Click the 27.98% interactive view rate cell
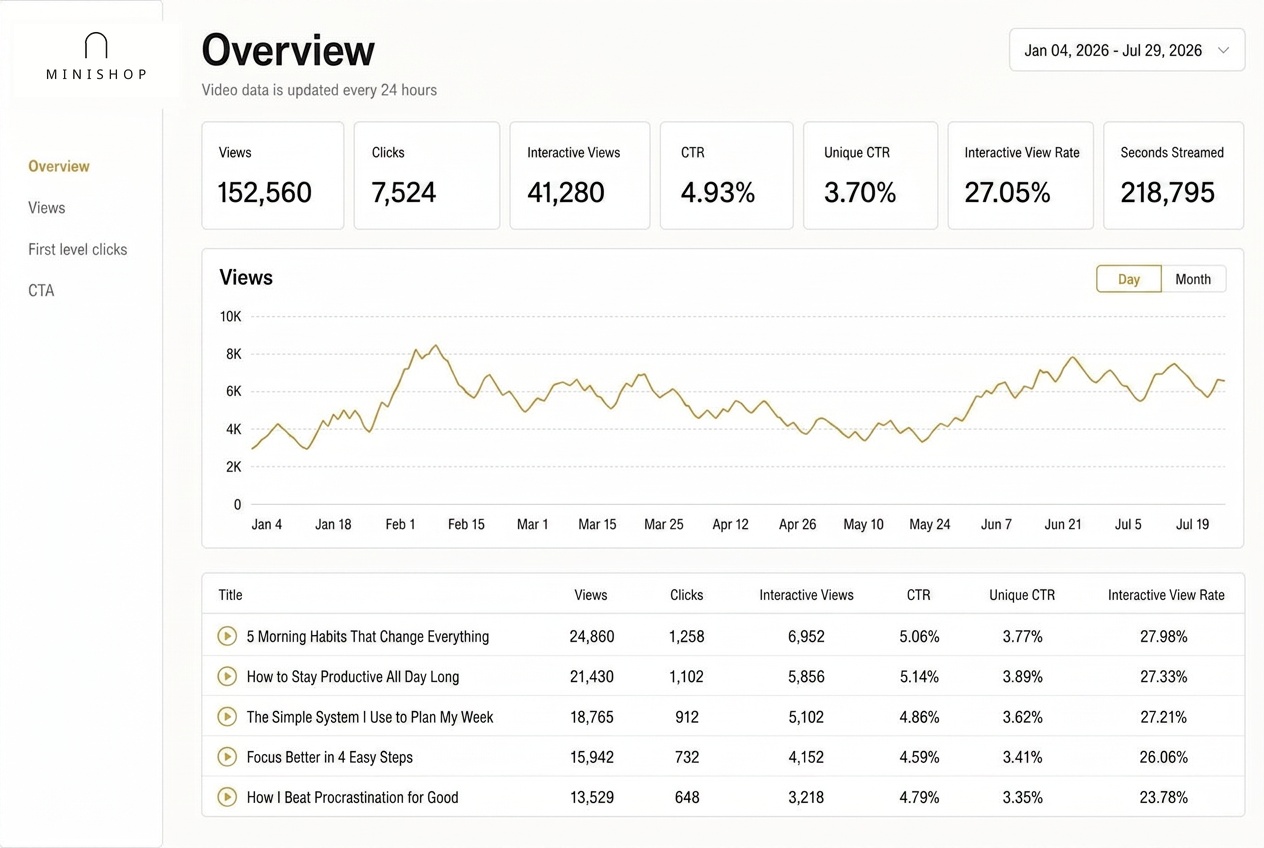The width and height of the screenshot is (1264, 848). tap(1164, 636)
